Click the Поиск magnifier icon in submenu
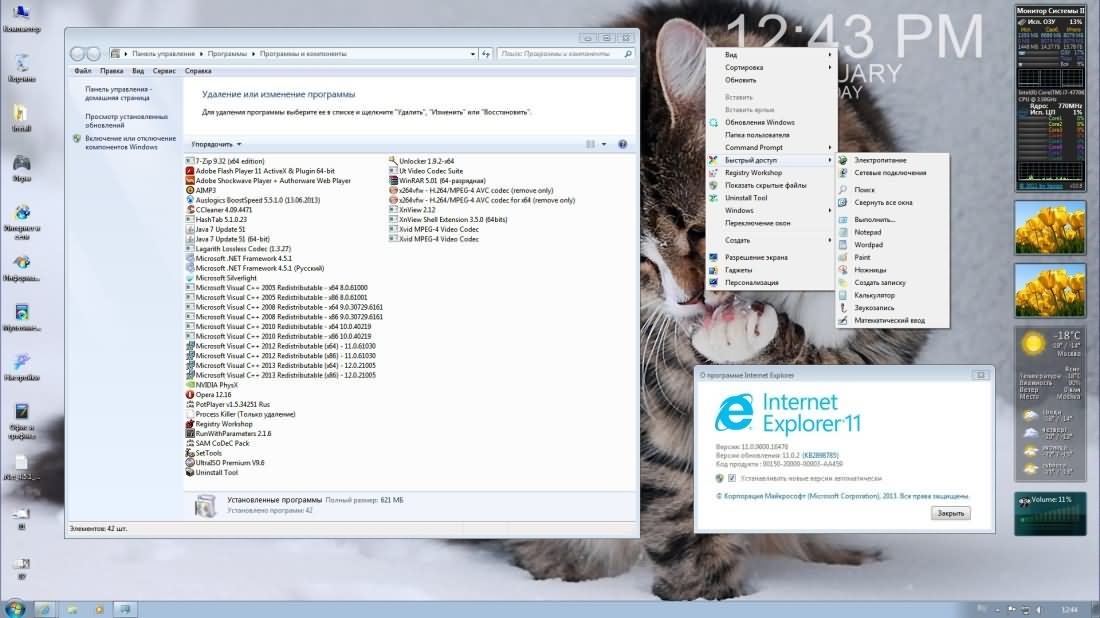1100x618 pixels. (x=843, y=189)
